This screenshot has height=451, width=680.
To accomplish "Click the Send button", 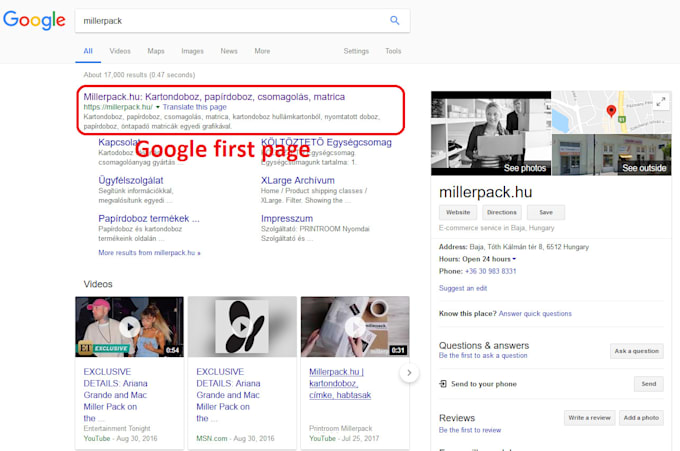I will (x=649, y=384).
